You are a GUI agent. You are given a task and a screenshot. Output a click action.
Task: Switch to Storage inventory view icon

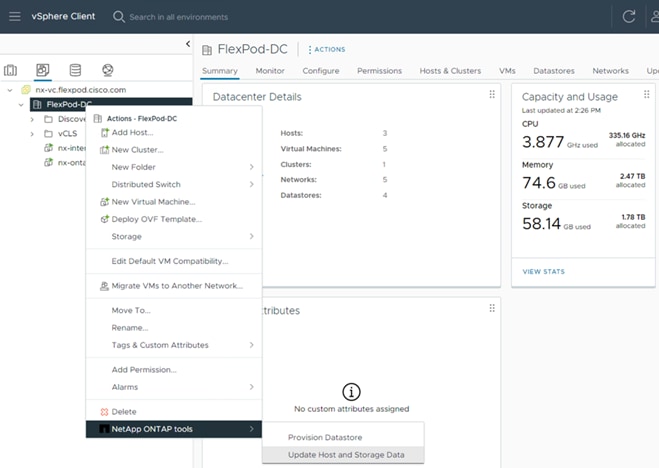75,70
